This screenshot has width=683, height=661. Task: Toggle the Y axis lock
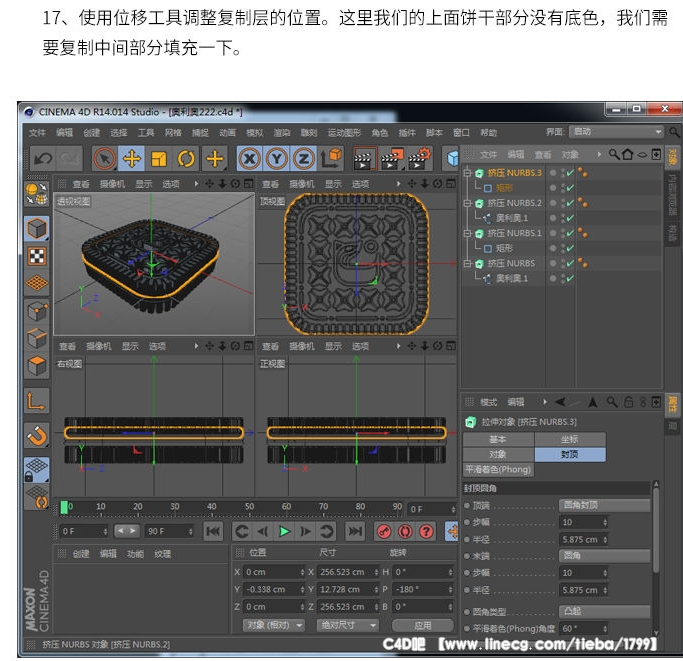click(x=277, y=159)
